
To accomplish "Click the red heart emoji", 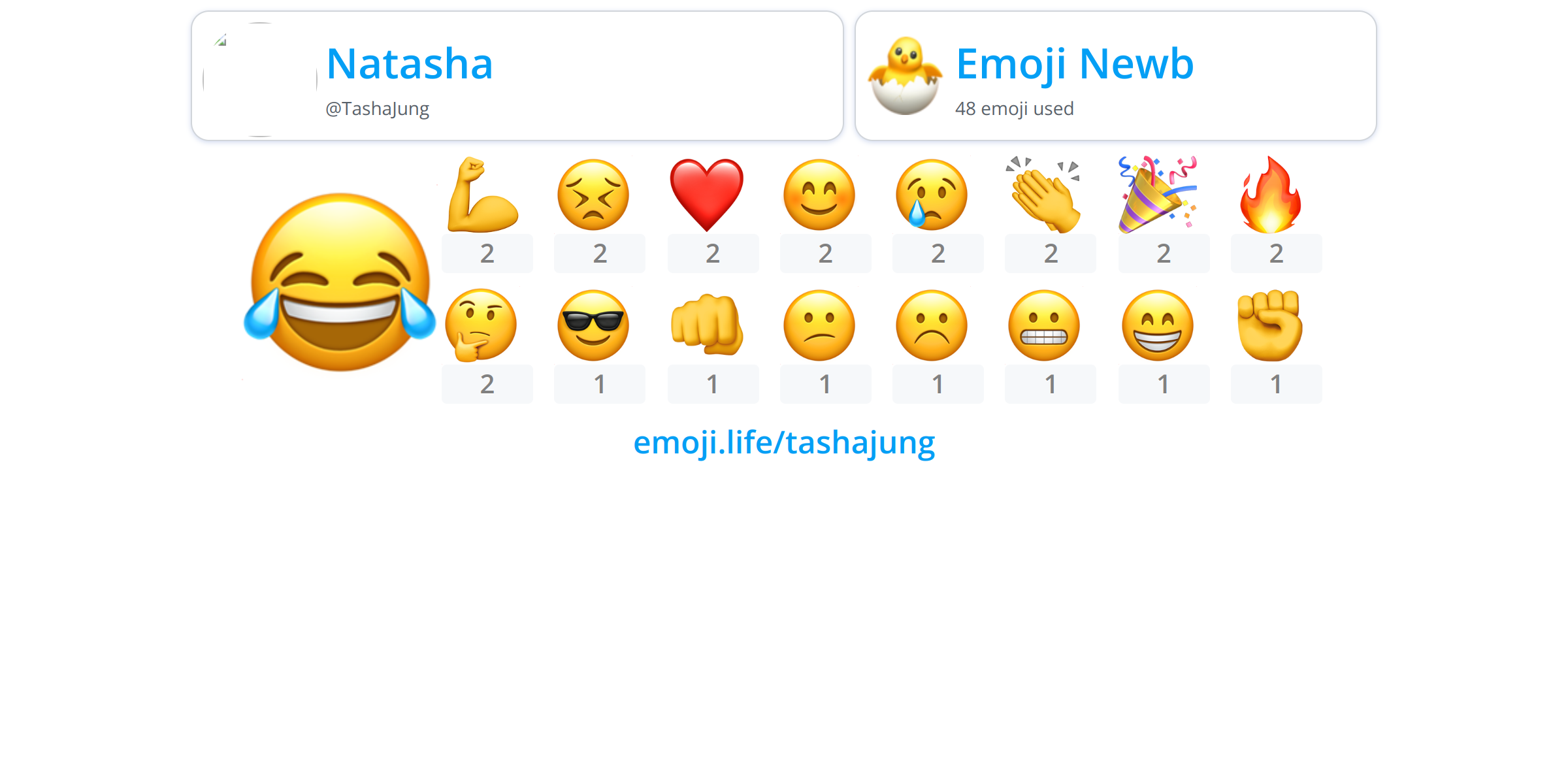I will click(707, 195).
